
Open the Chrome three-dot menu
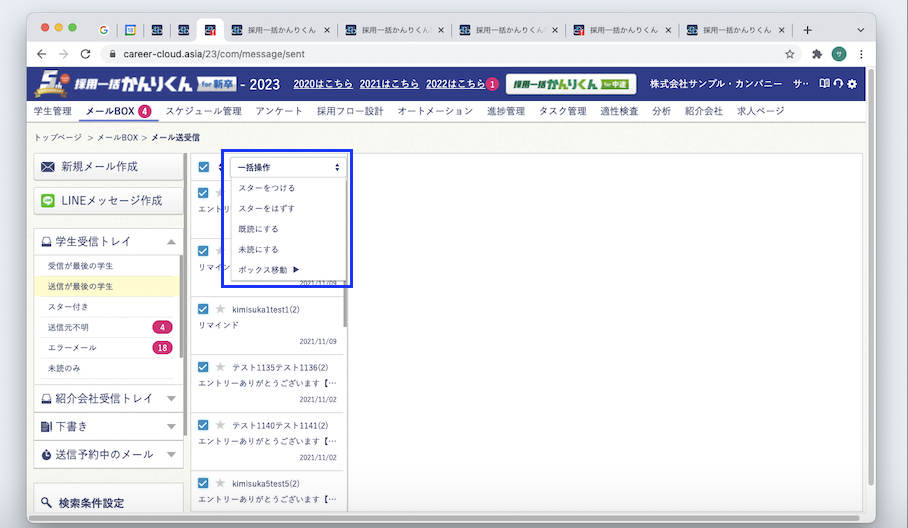861,54
